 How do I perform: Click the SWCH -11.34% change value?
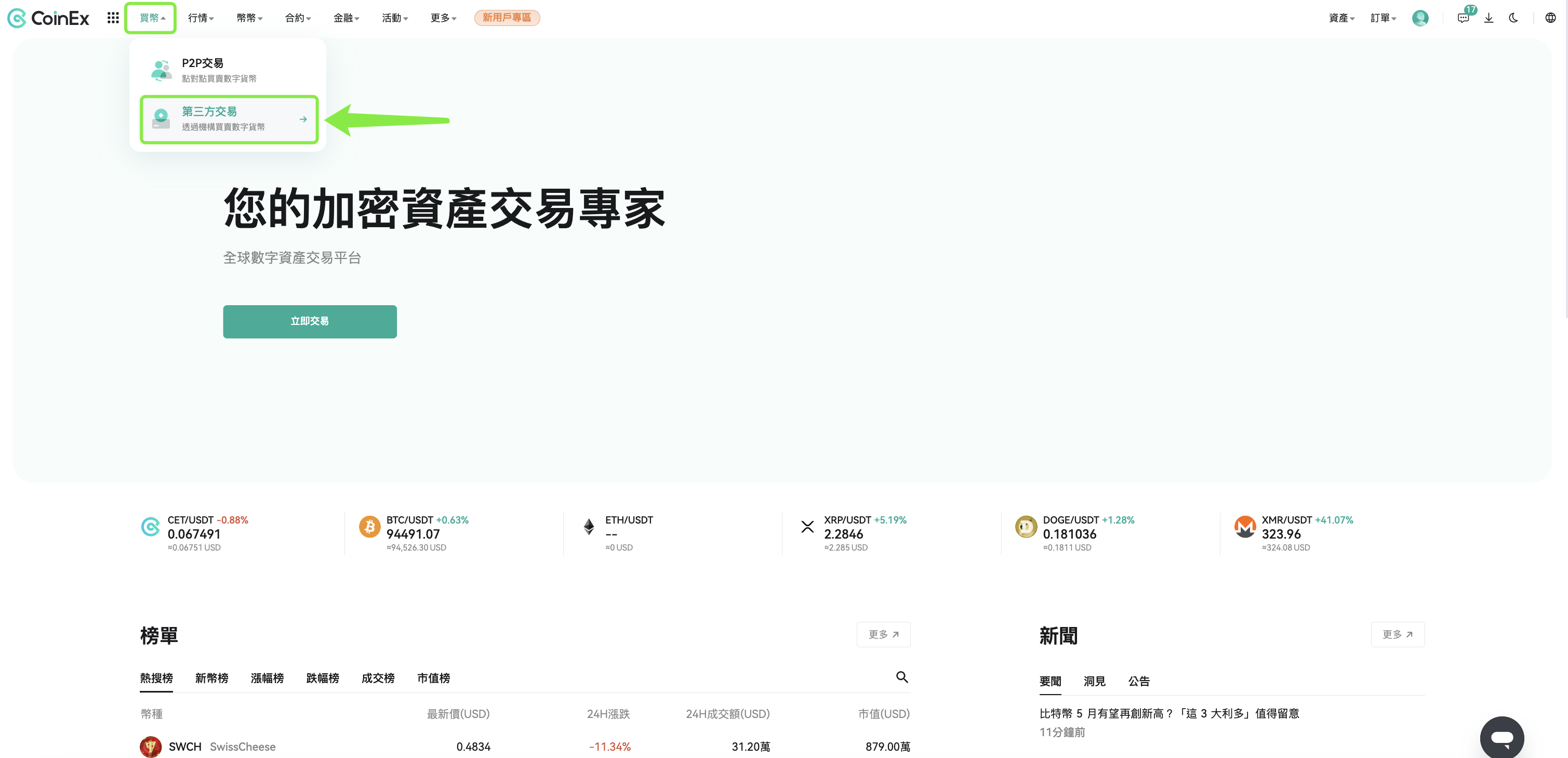point(609,747)
